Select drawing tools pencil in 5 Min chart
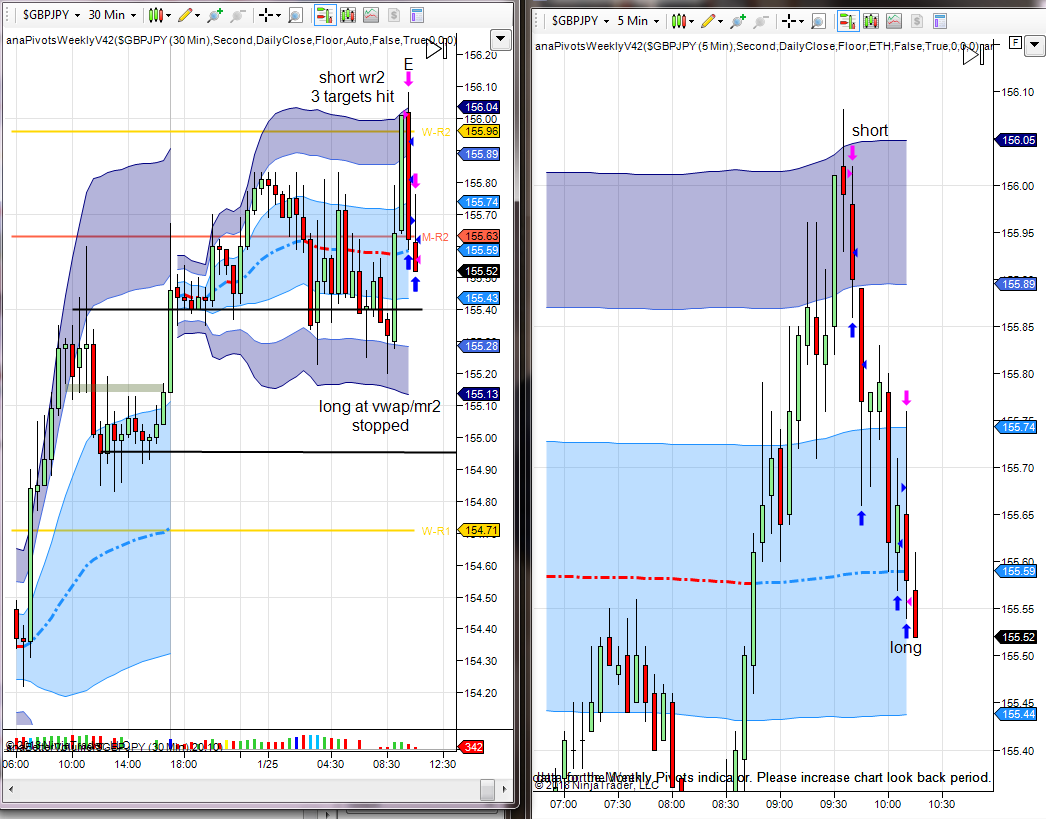Screen dimensions: 1046x819 tap(708, 21)
